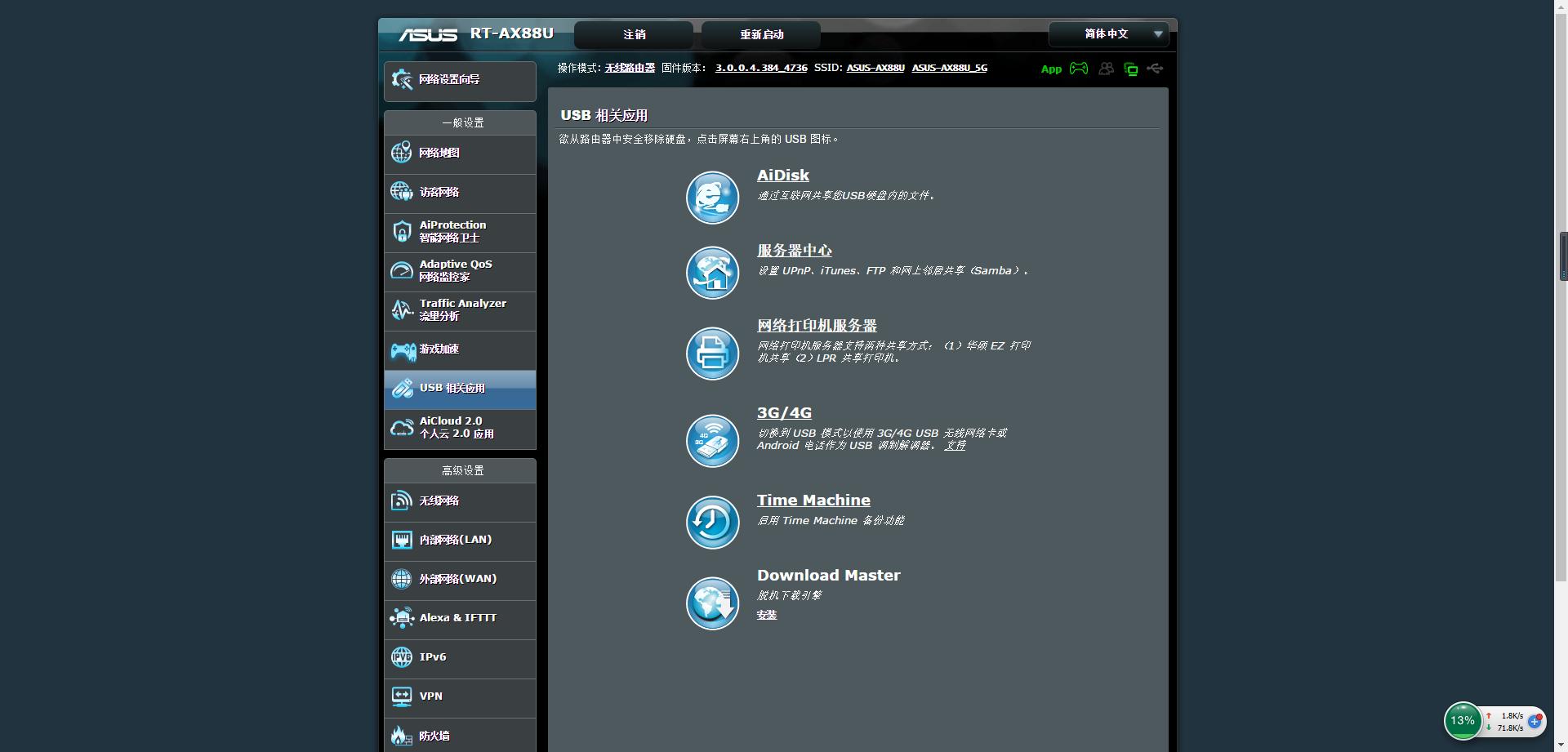Open the 网络地图 network map page

pyautogui.click(x=460, y=154)
